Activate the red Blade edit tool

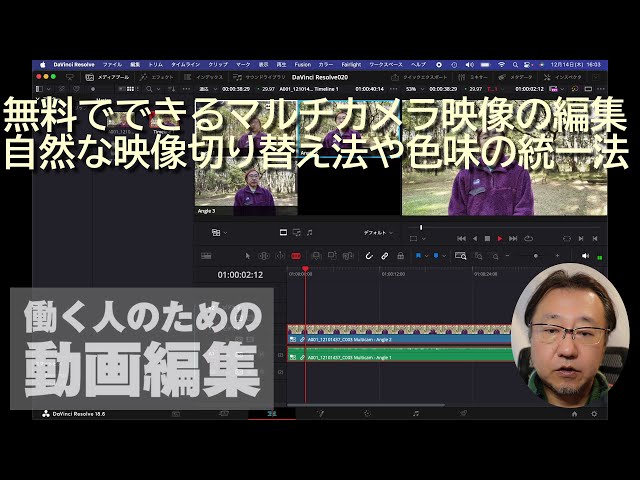click(x=295, y=256)
